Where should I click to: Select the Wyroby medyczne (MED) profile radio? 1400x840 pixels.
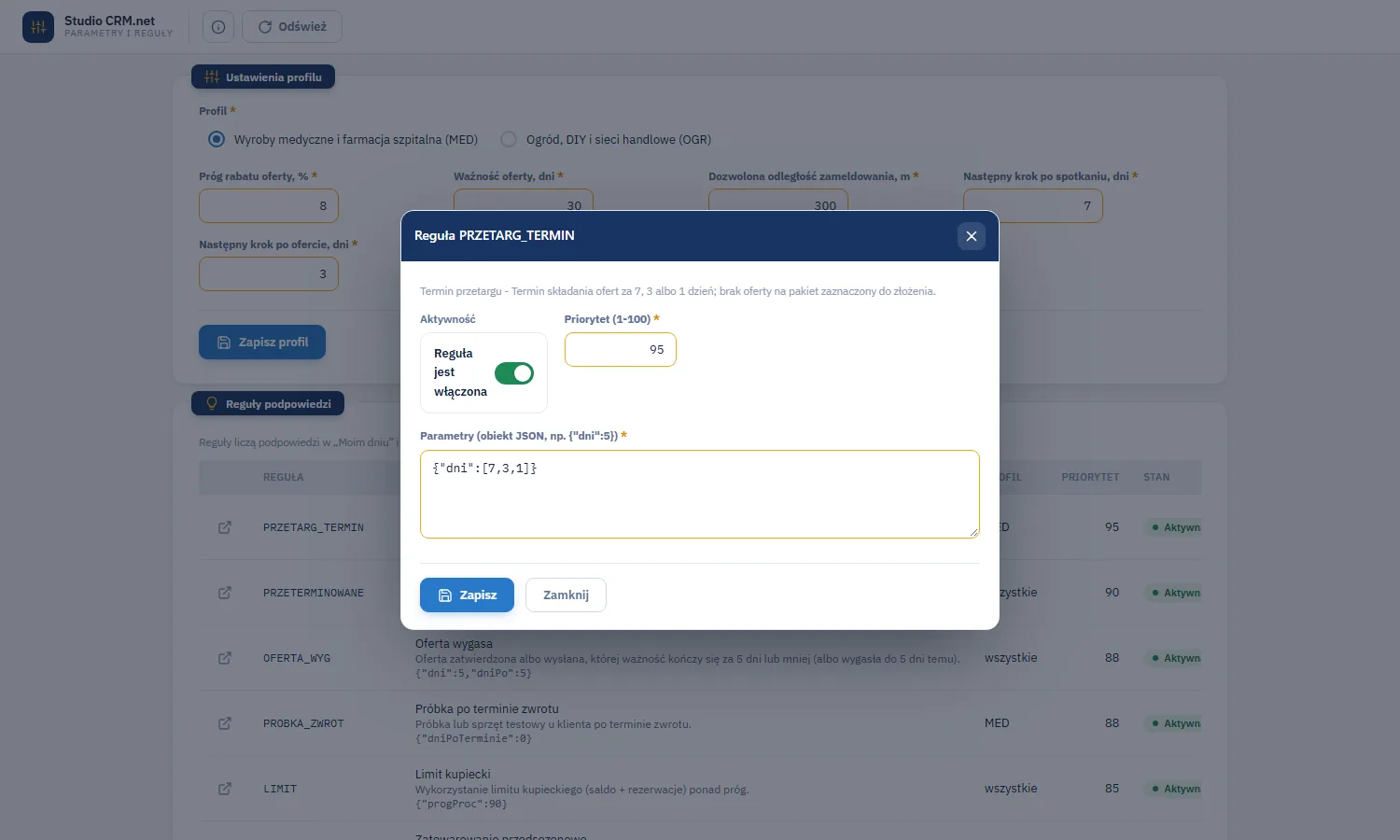click(x=217, y=139)
